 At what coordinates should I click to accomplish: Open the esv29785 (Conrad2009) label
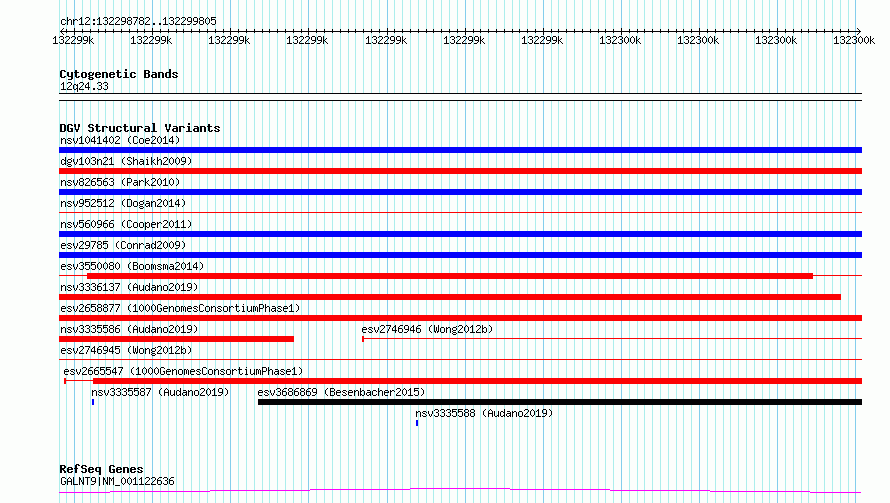(x=123, y=245)
